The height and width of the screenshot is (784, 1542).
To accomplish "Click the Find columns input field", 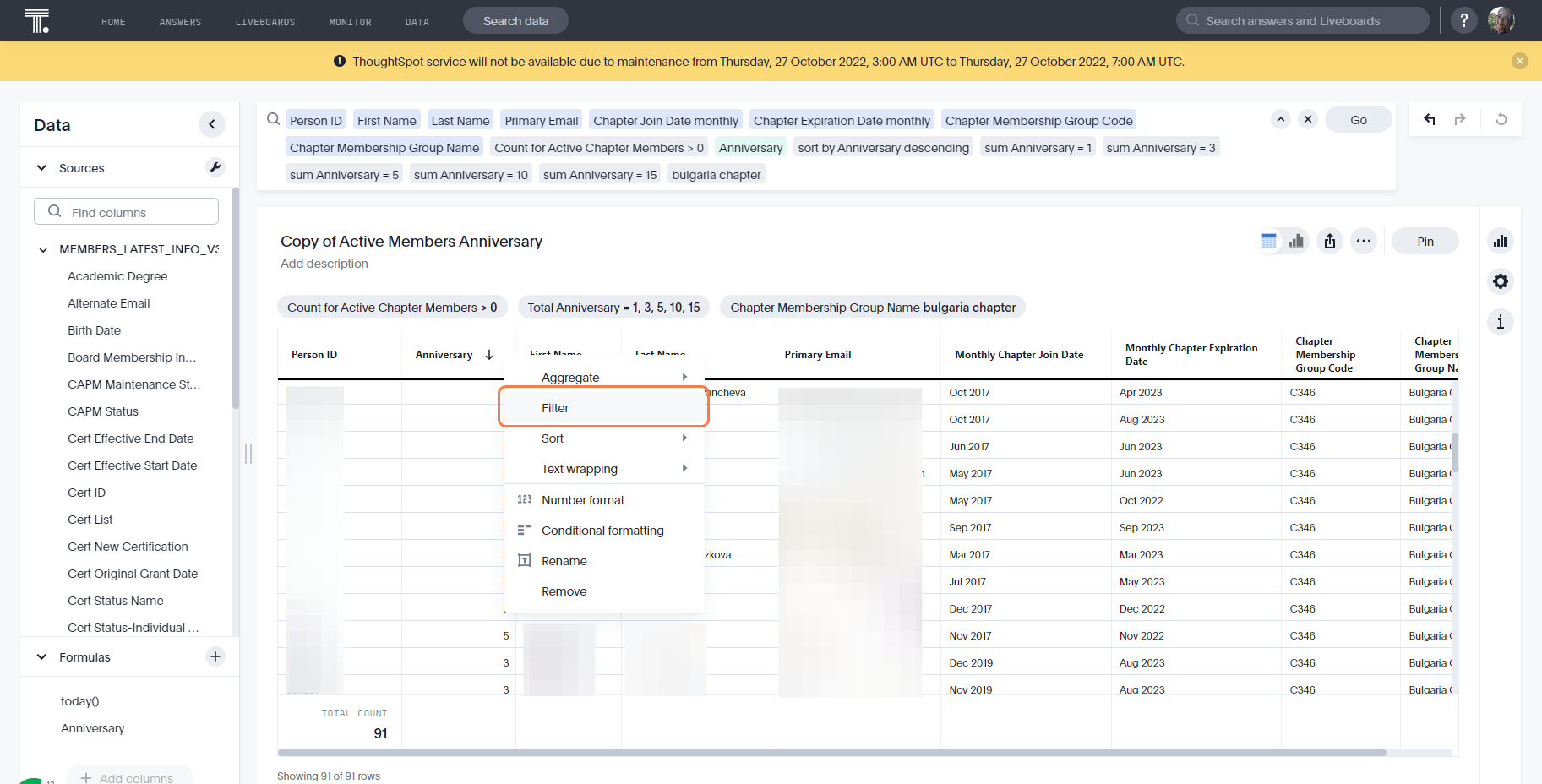I will [x=127, y=211].
